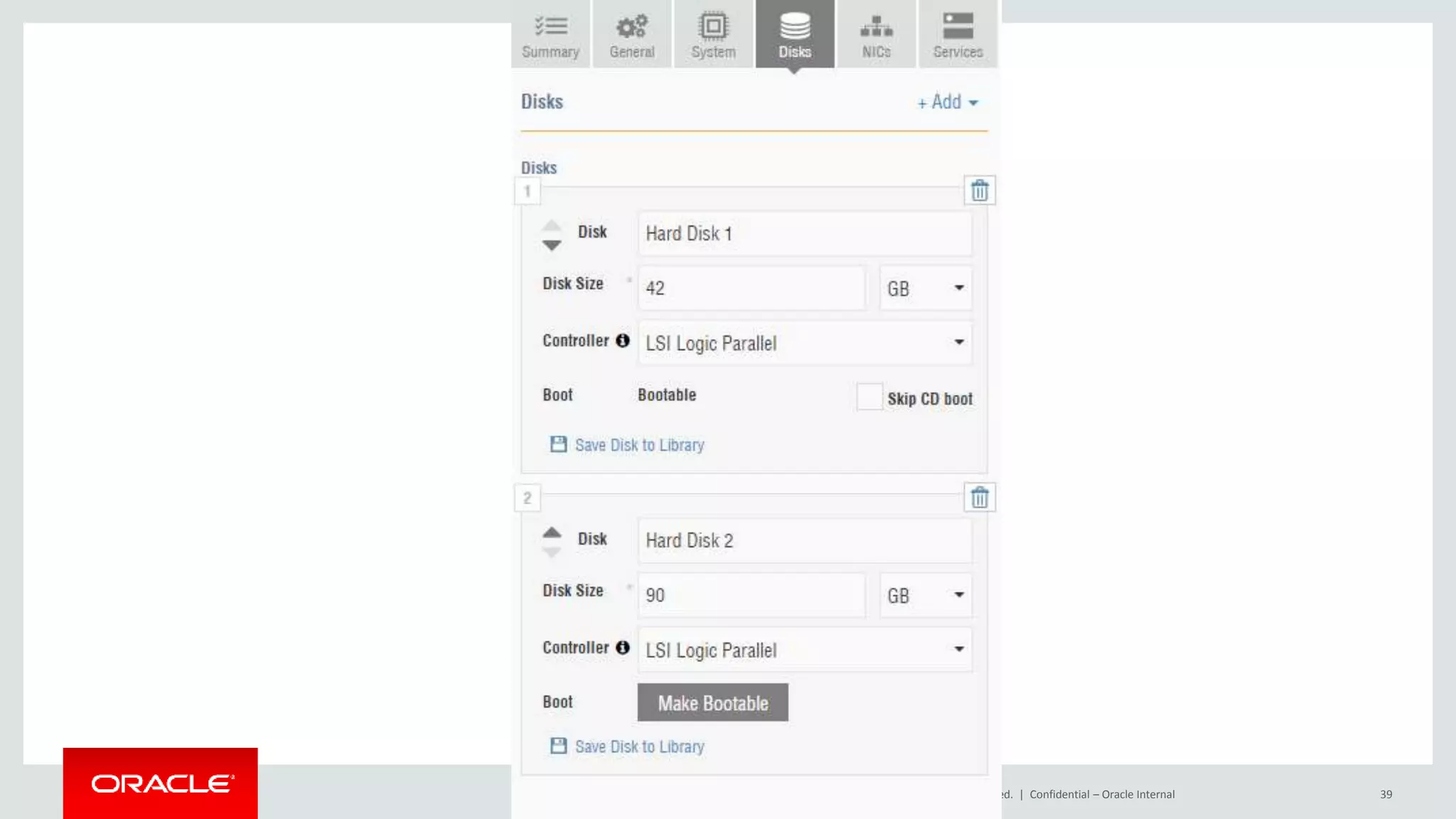Switch to the NICs tab
Viewport: 1456px width, 819px height.
point(876,34)
